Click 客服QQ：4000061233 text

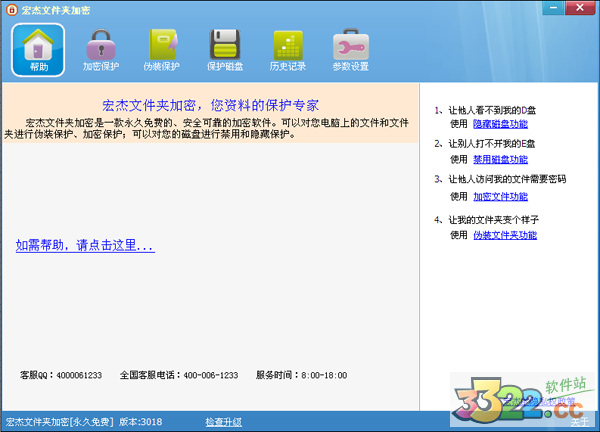point(61,375)
